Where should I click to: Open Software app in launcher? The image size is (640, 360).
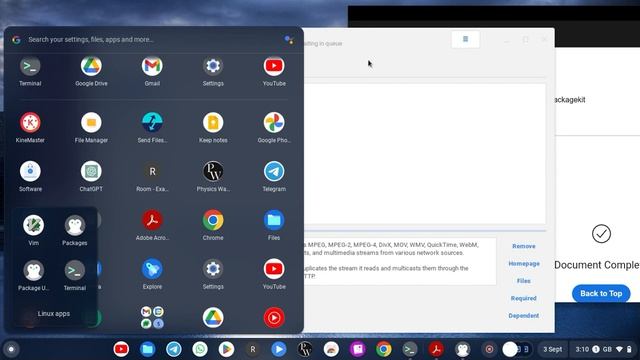(x=30, y=171)
